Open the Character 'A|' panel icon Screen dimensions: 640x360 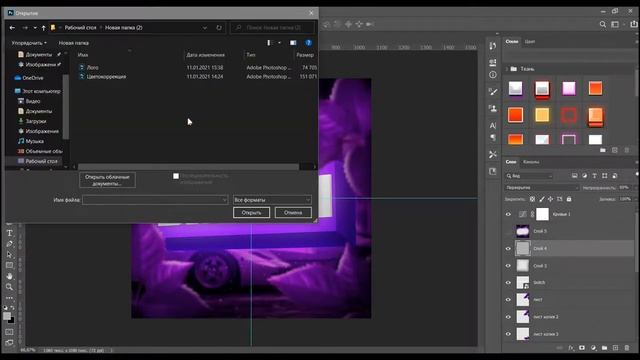click(493, 125)
